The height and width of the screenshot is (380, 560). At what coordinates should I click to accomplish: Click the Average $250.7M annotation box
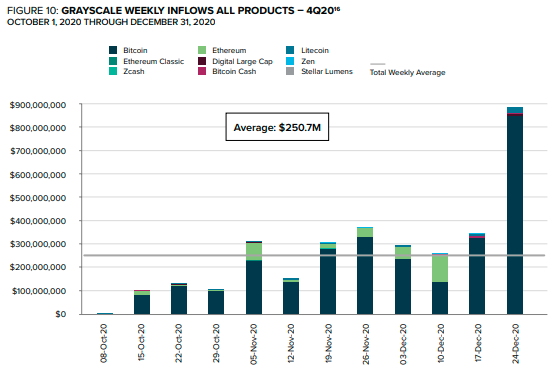[x=277, y=127]
